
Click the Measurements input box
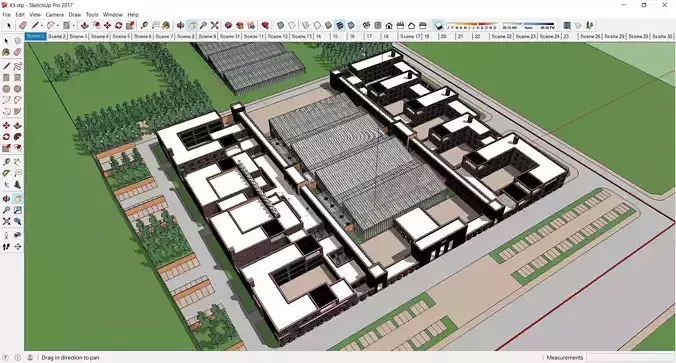point(630,357)
